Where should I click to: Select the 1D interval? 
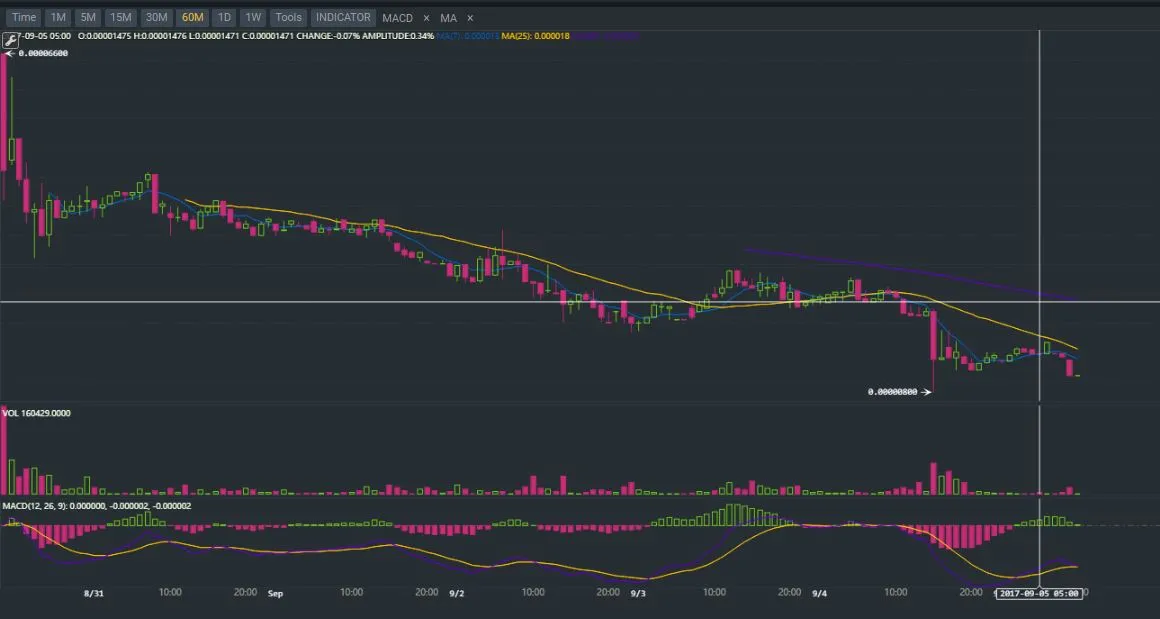[x=223, y=17]
